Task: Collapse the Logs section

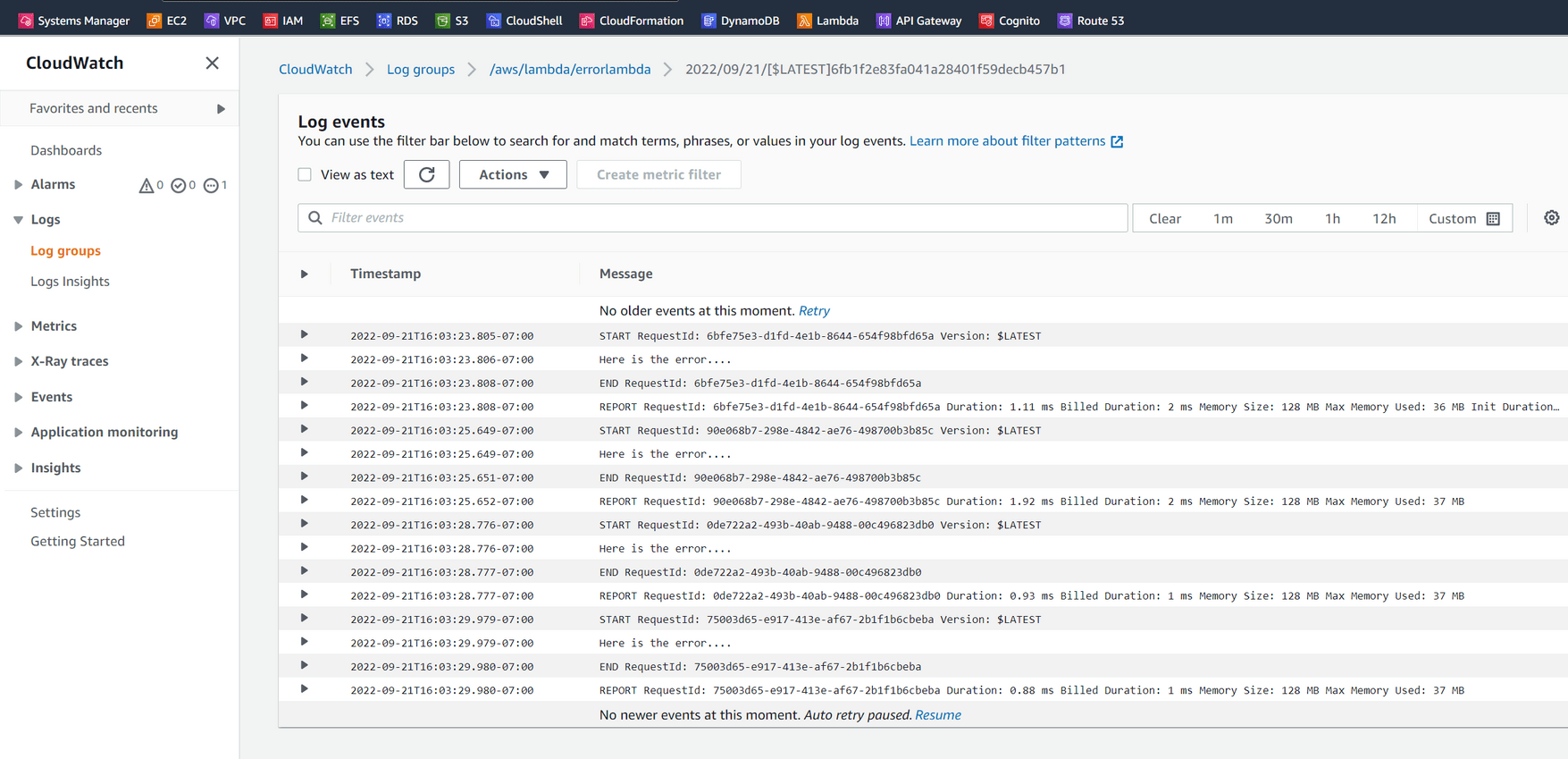Action: pyautogui.click(x=18, y=220)
